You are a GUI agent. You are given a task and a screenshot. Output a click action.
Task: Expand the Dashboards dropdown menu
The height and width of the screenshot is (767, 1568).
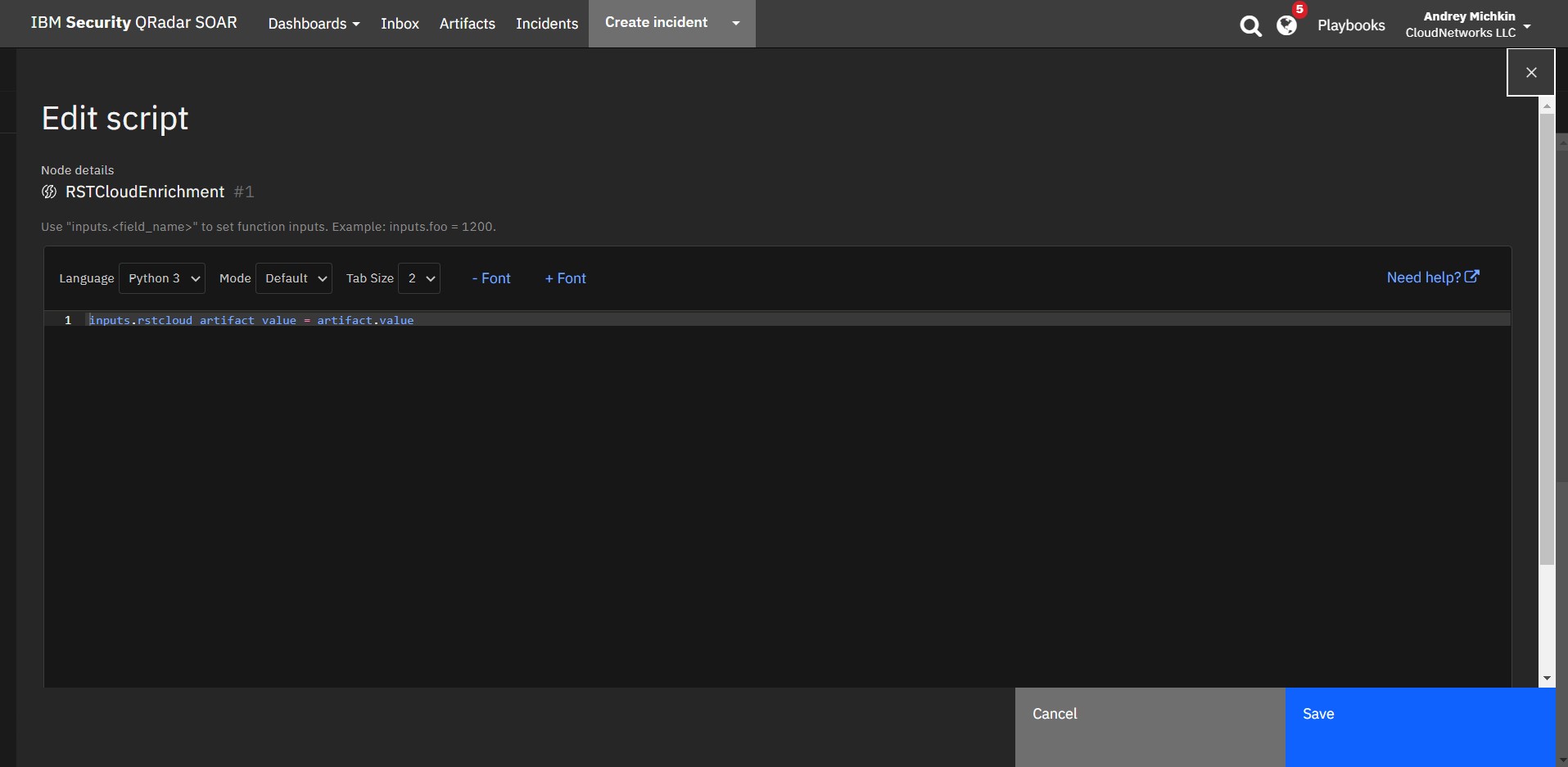click(314, 24)
